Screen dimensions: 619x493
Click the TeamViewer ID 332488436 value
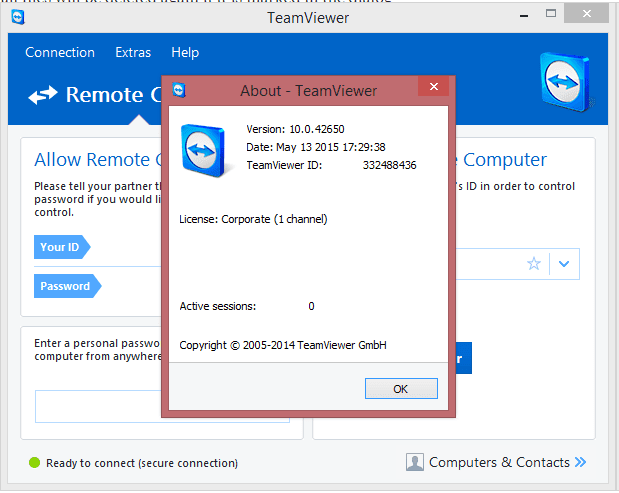point(389,165)
